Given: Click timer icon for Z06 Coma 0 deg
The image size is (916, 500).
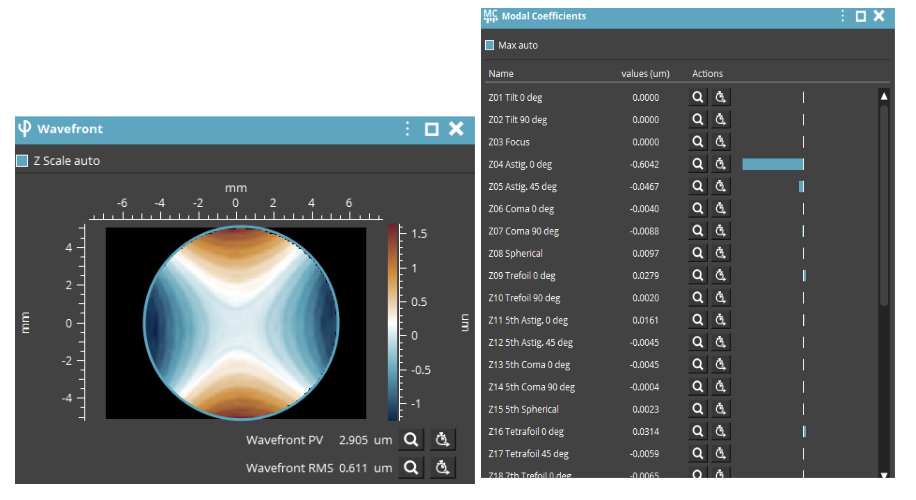Looking at the screenshot, I should coord(721,209).
